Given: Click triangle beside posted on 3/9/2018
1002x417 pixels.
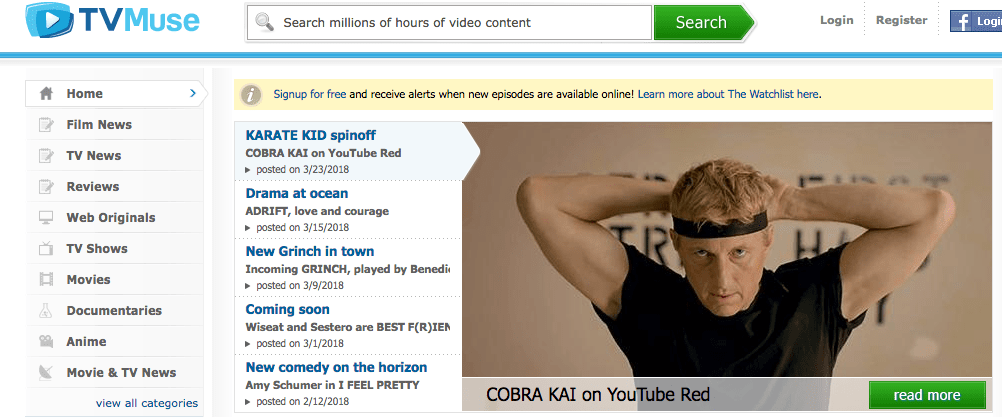Looking at the screenshot, I should [249, 285].
